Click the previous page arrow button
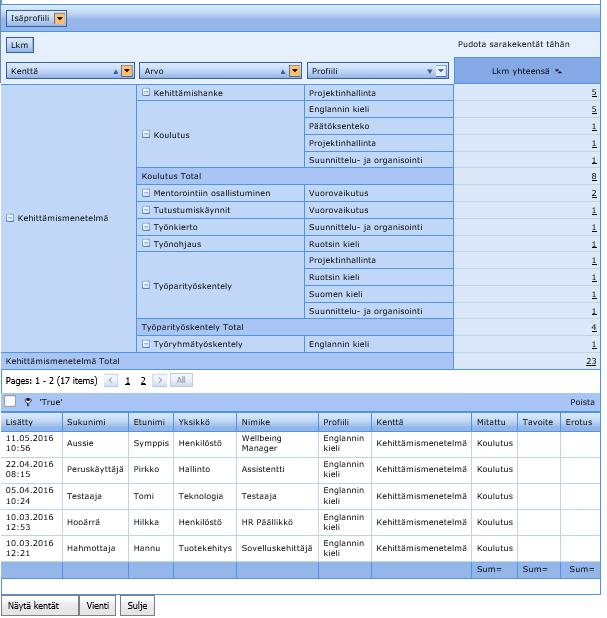The height and width of the screenshot is (618, 607). pyautogui.click(x=111, y=380)
